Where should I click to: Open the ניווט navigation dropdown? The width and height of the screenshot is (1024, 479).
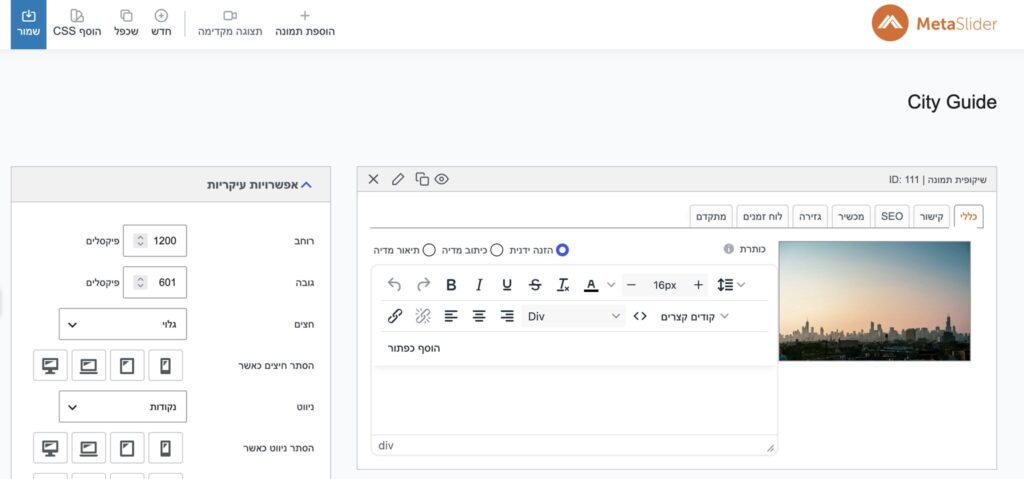click(123, 406)
